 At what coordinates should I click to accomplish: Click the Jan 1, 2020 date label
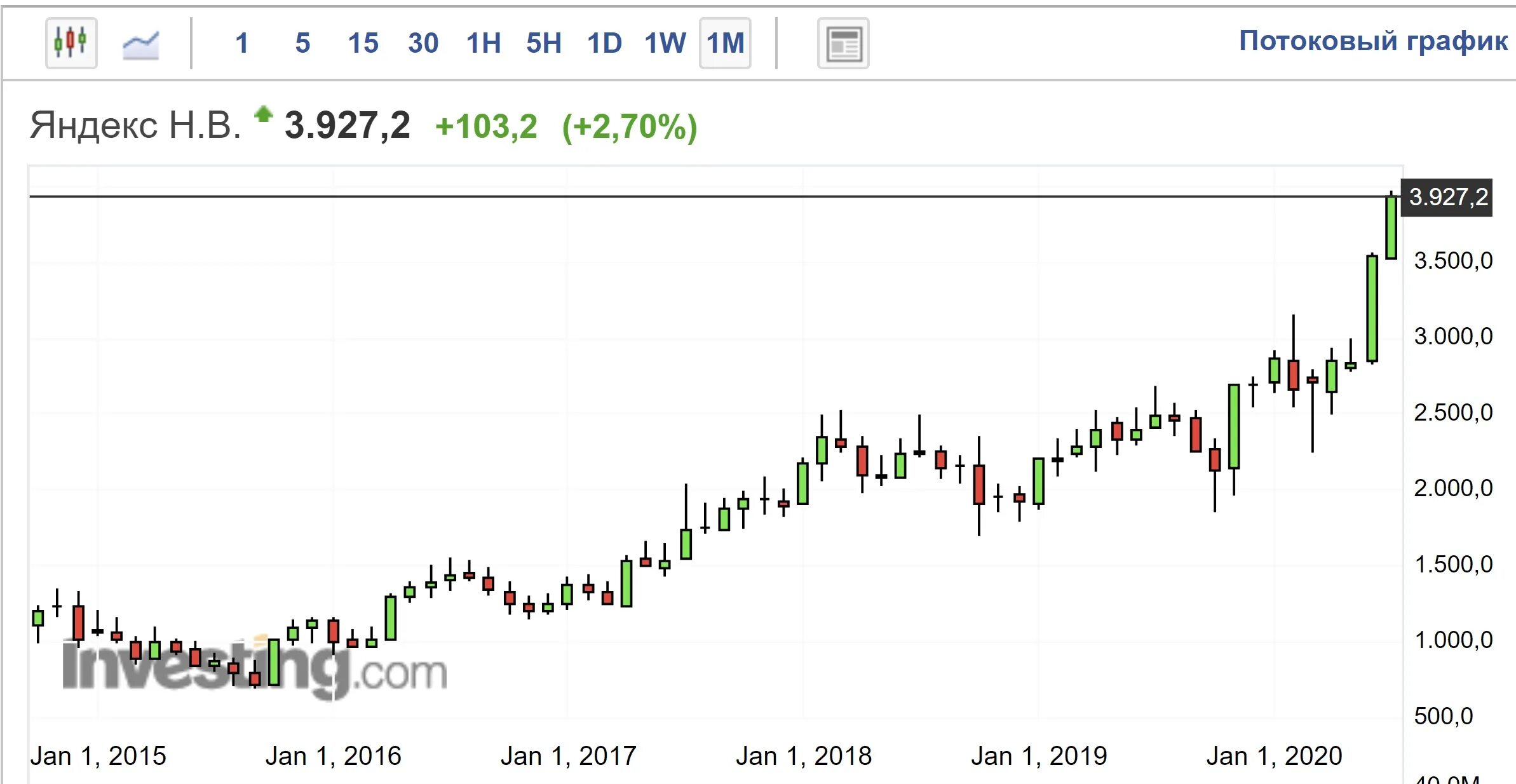tap(1274, 756)
